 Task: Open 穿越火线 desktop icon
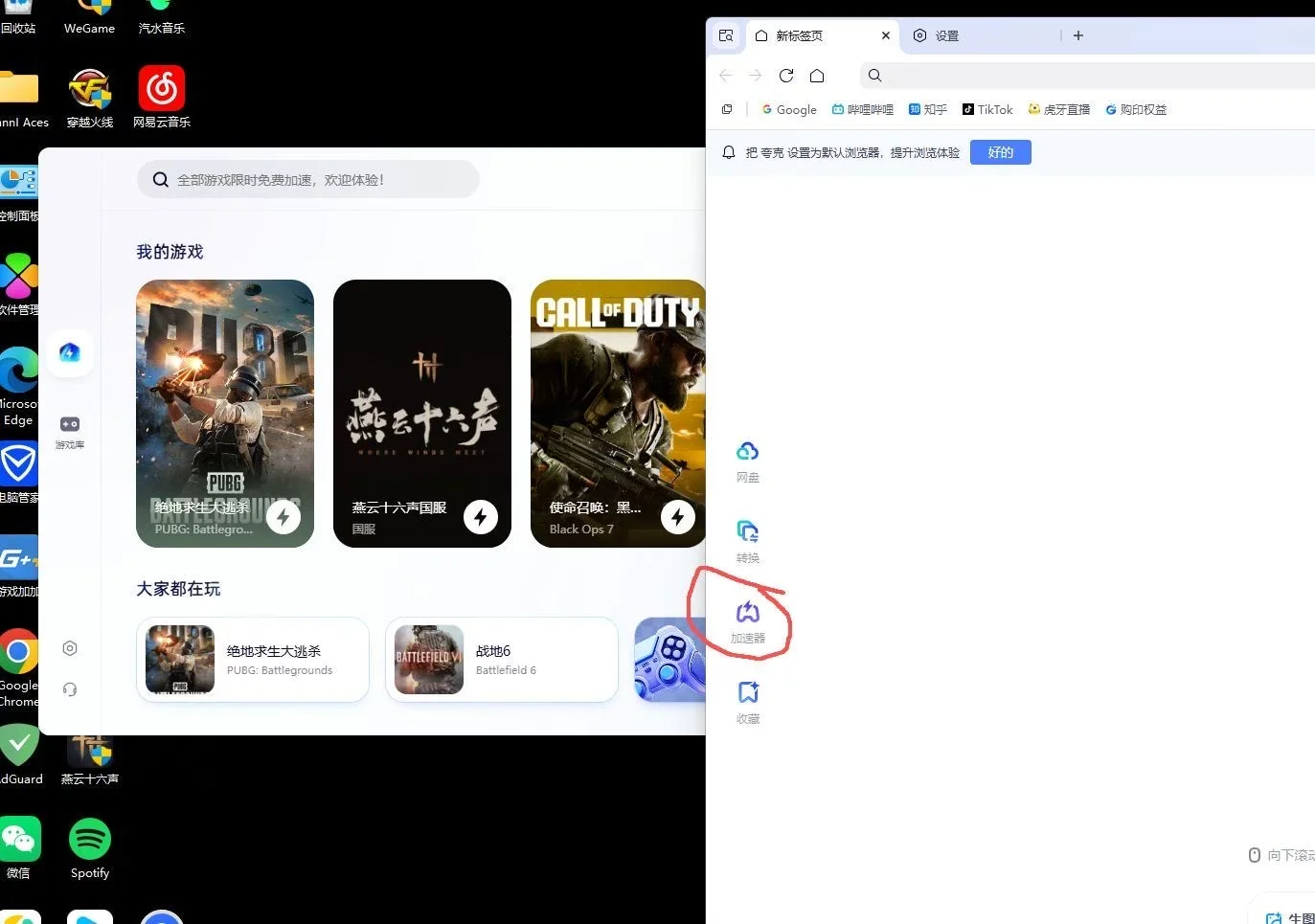(90, 97)
